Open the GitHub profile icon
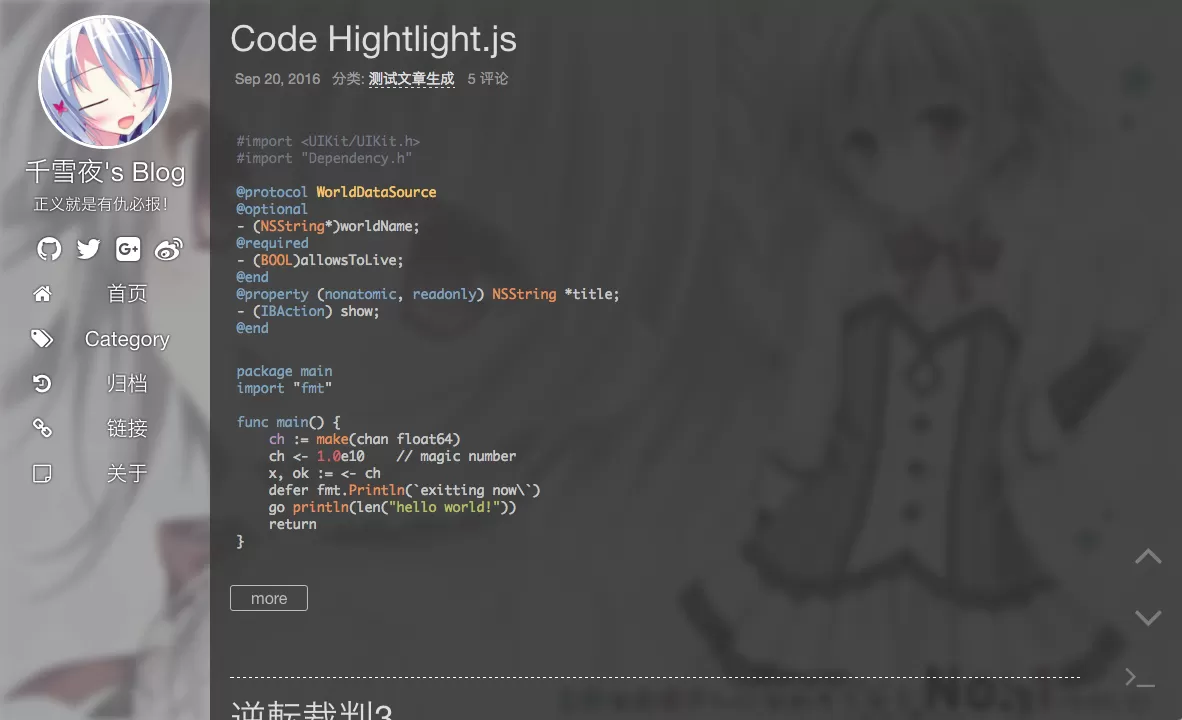 49,249
